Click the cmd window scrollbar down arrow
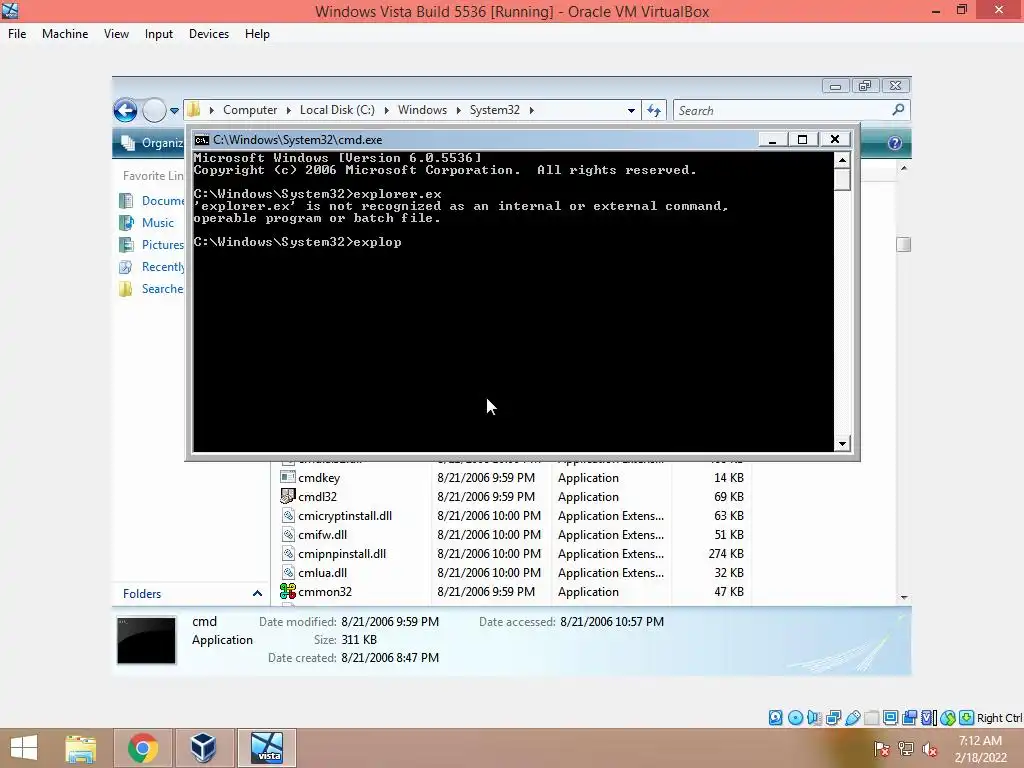Image resolution: width=1024 pixels, height=768 pixels. (842, 443)
